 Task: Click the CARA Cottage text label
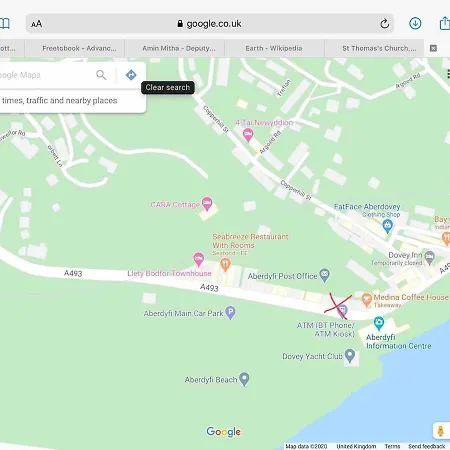coord(175,205)
